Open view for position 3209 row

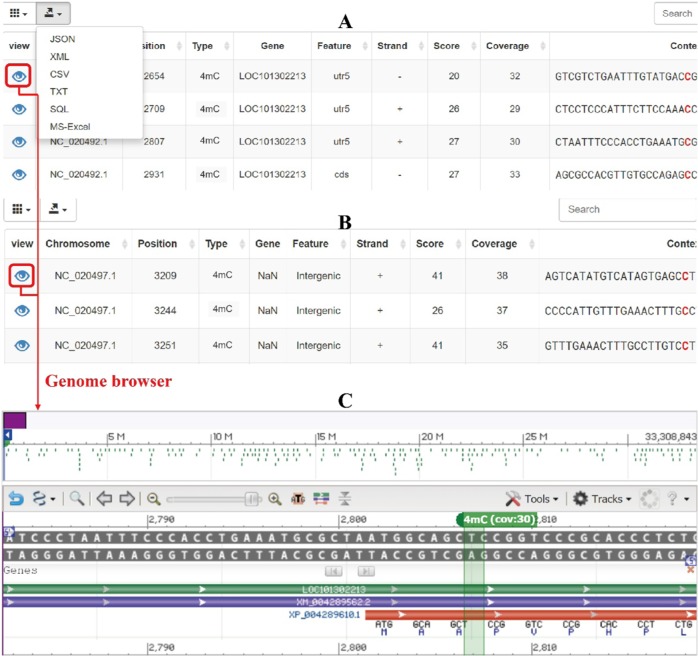(22, 276)
